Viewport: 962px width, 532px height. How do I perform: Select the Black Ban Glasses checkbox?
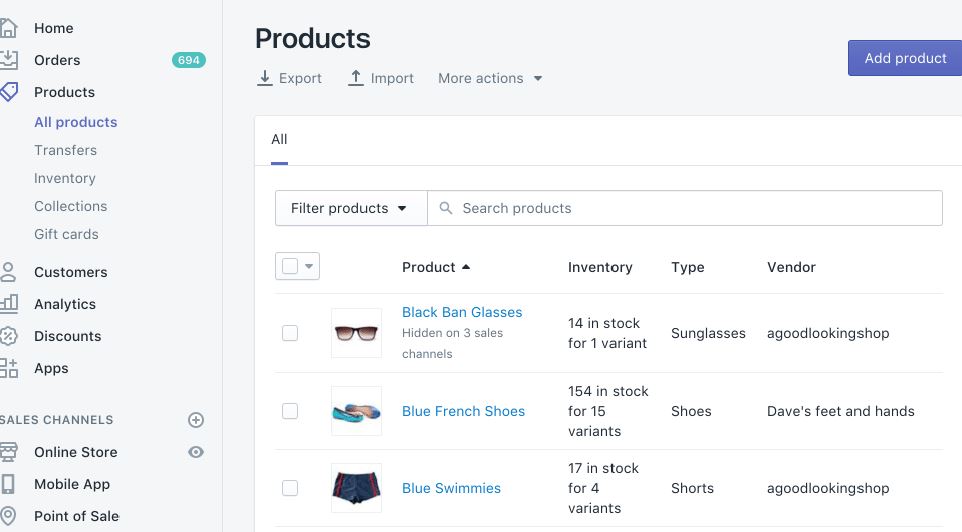(290, 333)
